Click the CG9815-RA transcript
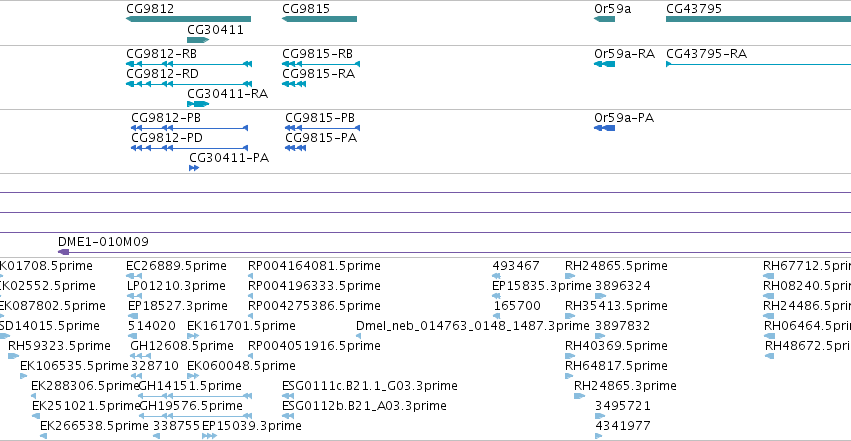The image size is (851, 441). 294,84
